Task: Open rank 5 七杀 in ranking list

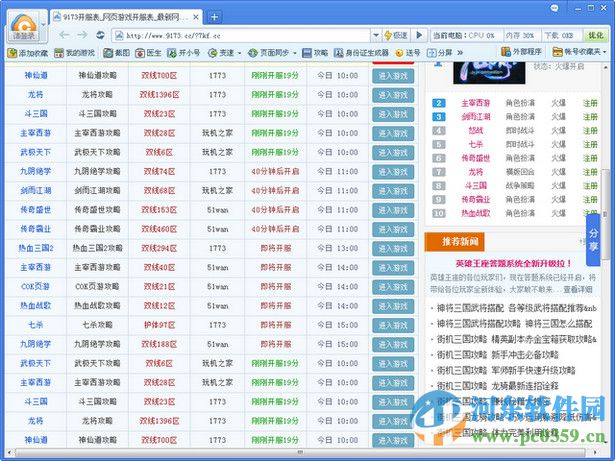Action: click(475, 144)
